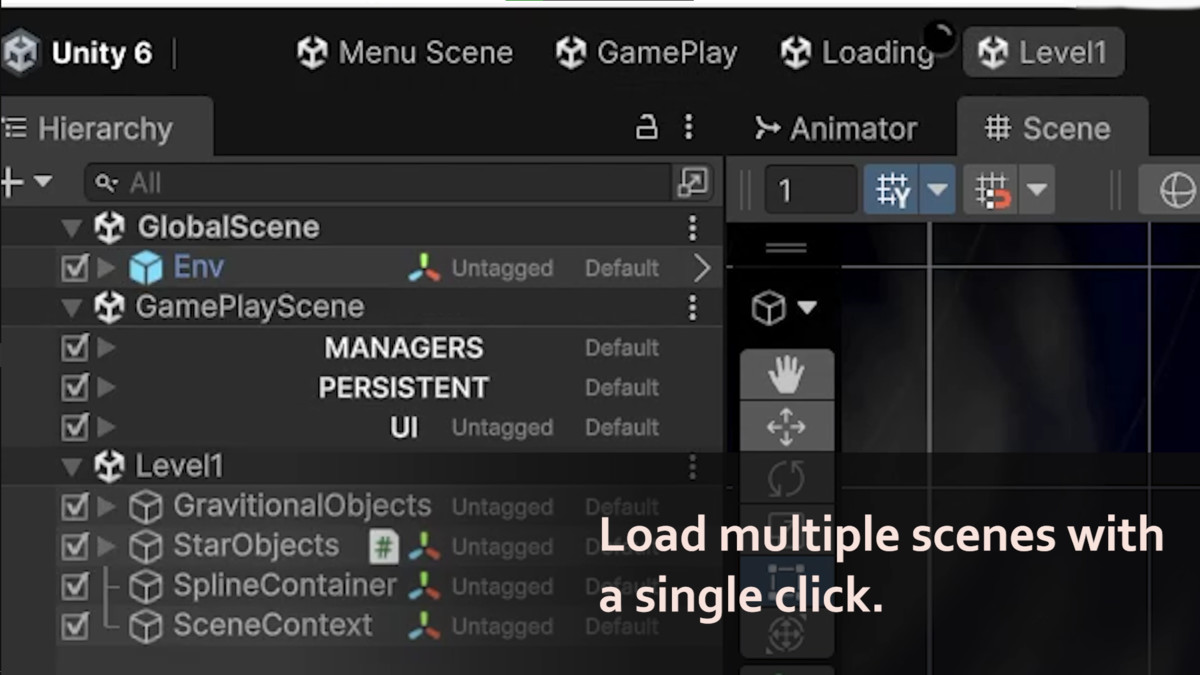Toggle the Env object checkbox
The width and height of the screenshot is (1200, 675).
pyautogui.click(x=75, y=268)
